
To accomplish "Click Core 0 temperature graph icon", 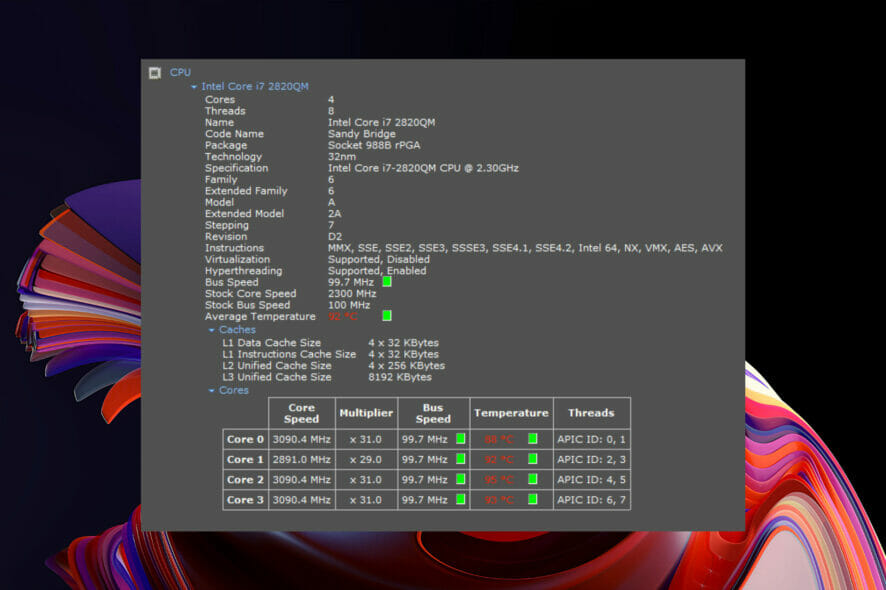I will click(x=533, y=438).
